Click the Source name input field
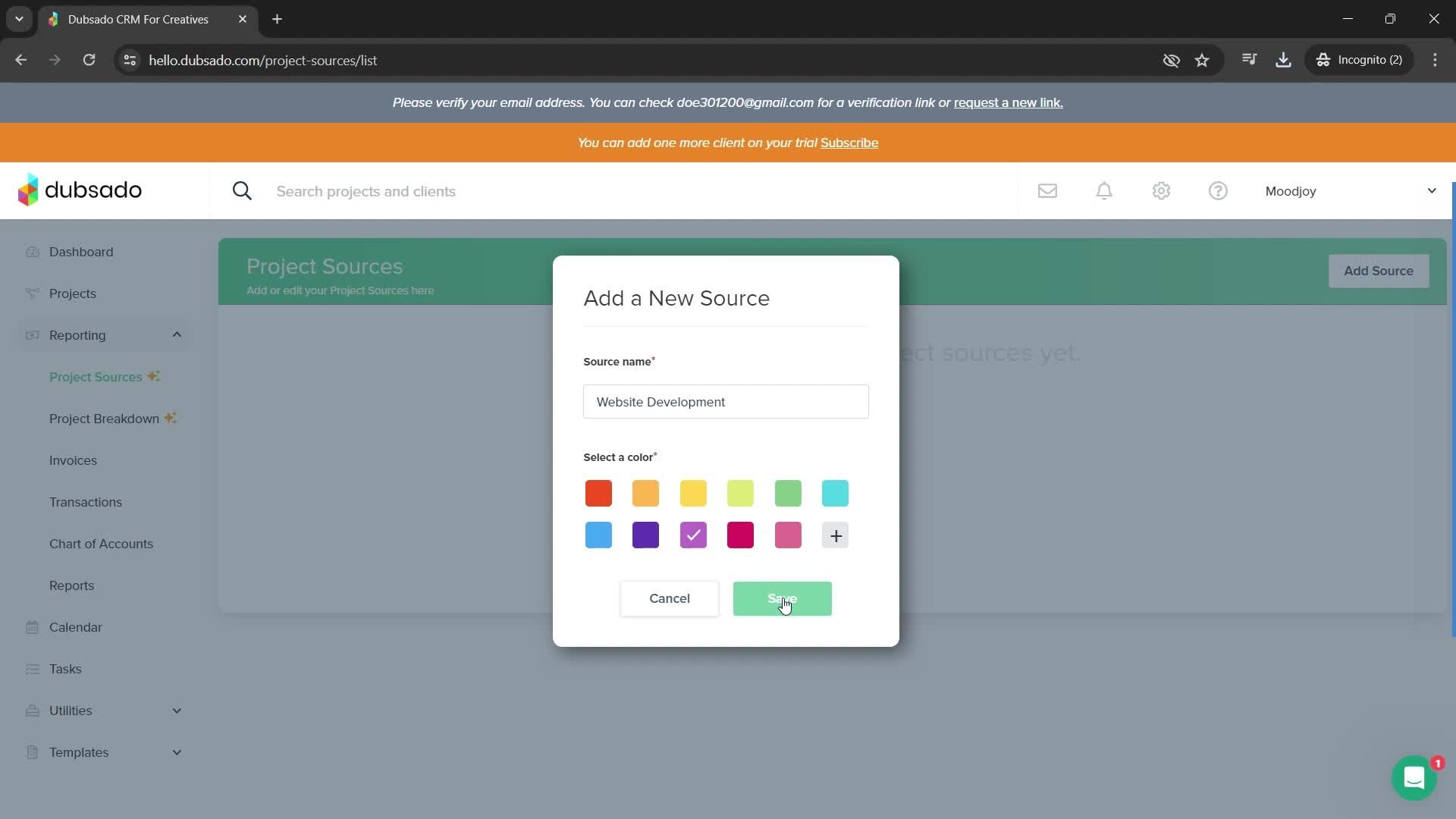 coord(726,401)
